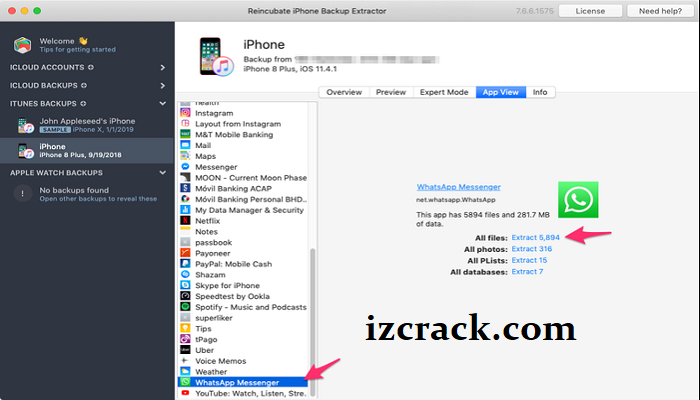The image size is (700, 400).
Task: Click the Maps app icon
Action: click(185, 156)
